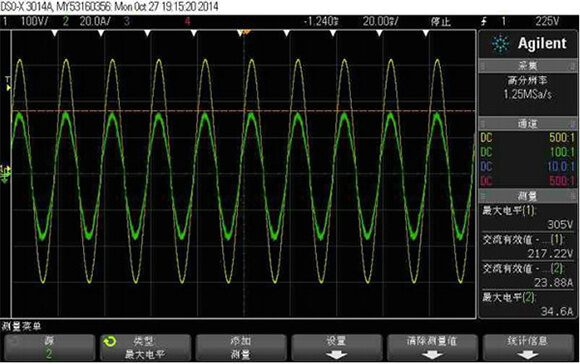Expand the 清除测量值 softkey menu
The image size is (580, 364).
[432, 348]
